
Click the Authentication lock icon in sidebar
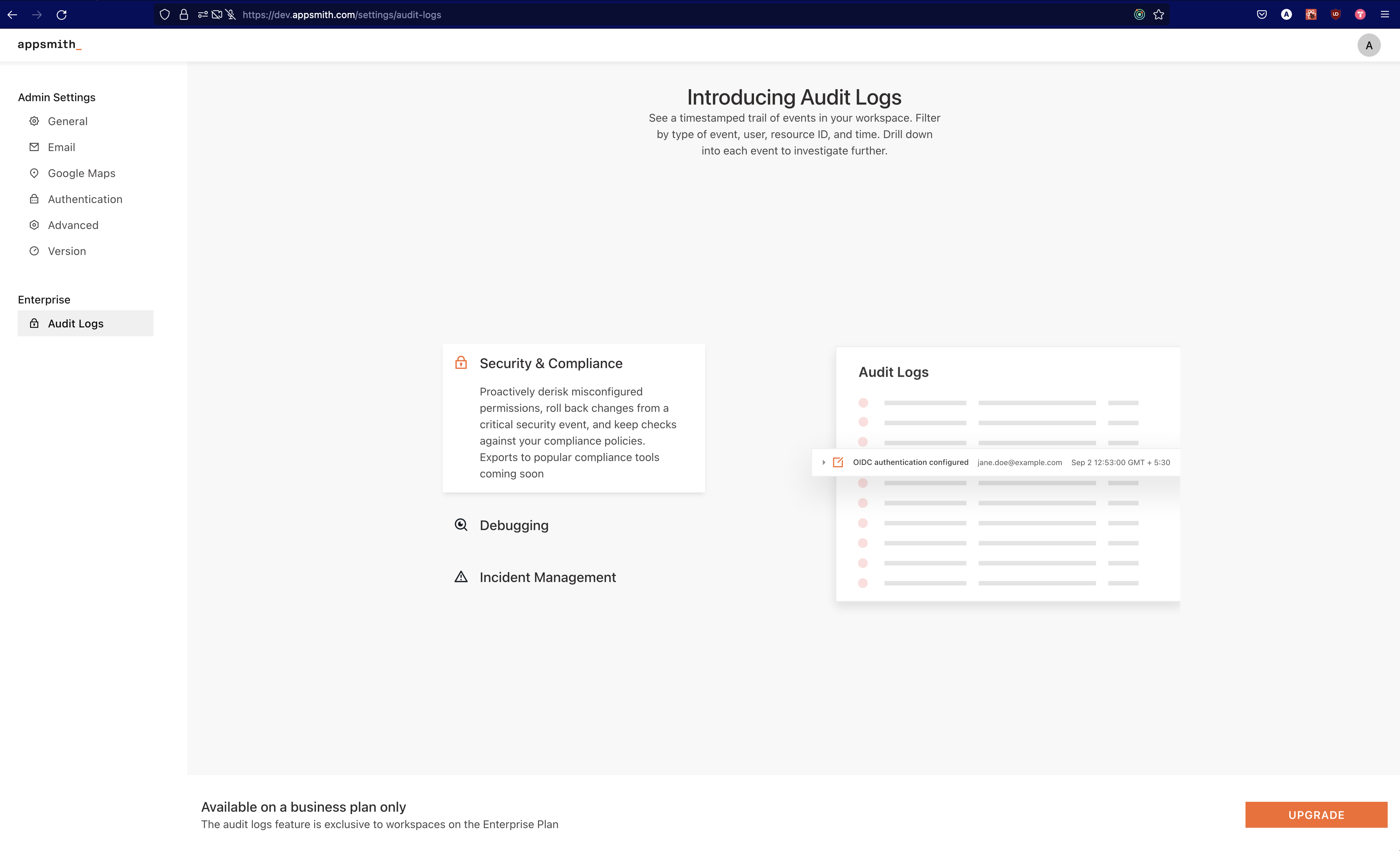(34, 199)
